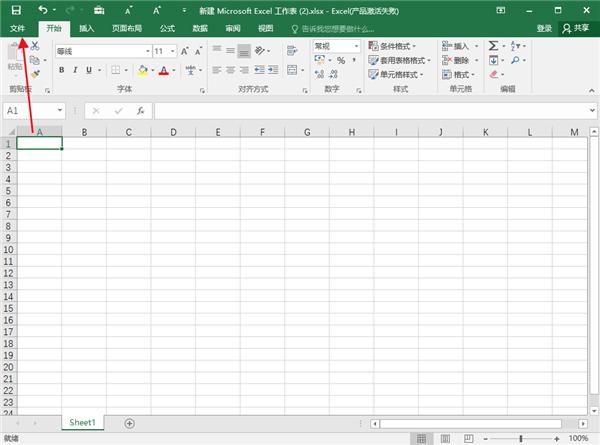Toggle Italic formatting
600x445 pixels.
(75, 70)
